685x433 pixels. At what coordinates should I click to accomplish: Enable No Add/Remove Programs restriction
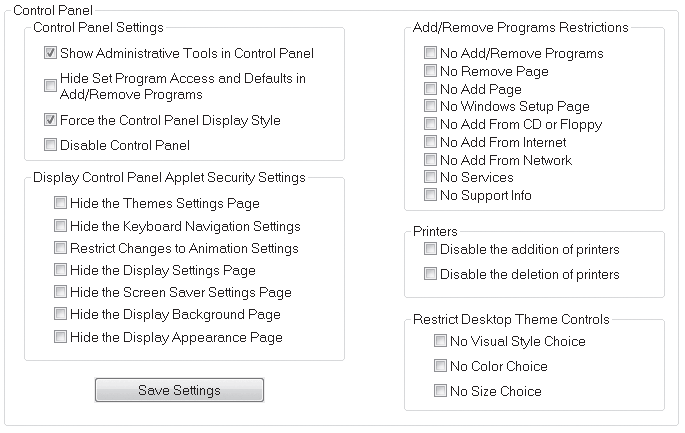tap(430, 53)
